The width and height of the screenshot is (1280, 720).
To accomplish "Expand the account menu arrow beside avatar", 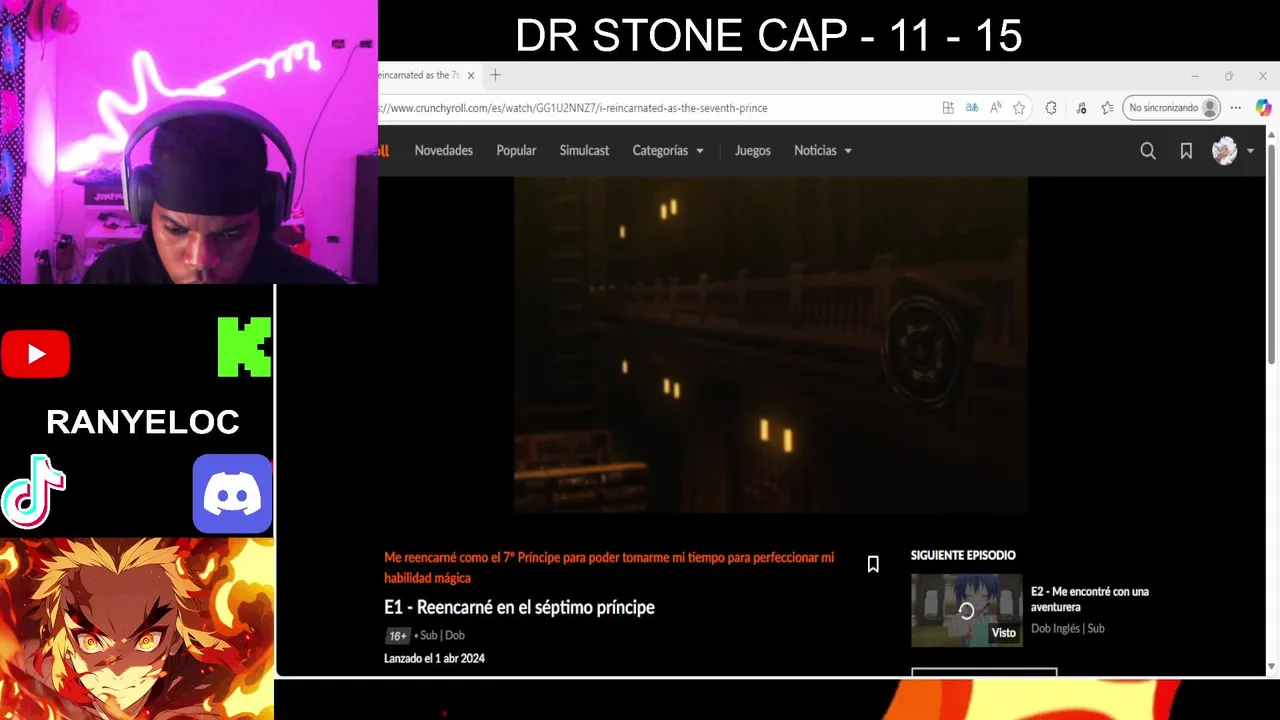I will [x=1250, y=151].
